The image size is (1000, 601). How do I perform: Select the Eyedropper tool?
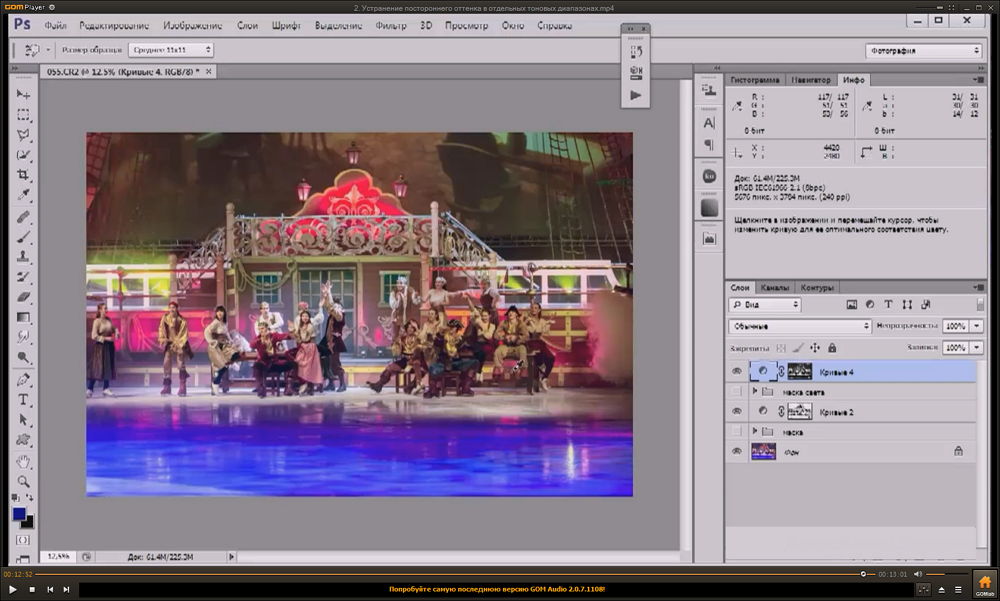pyautogui.click(x=23, y=195)
